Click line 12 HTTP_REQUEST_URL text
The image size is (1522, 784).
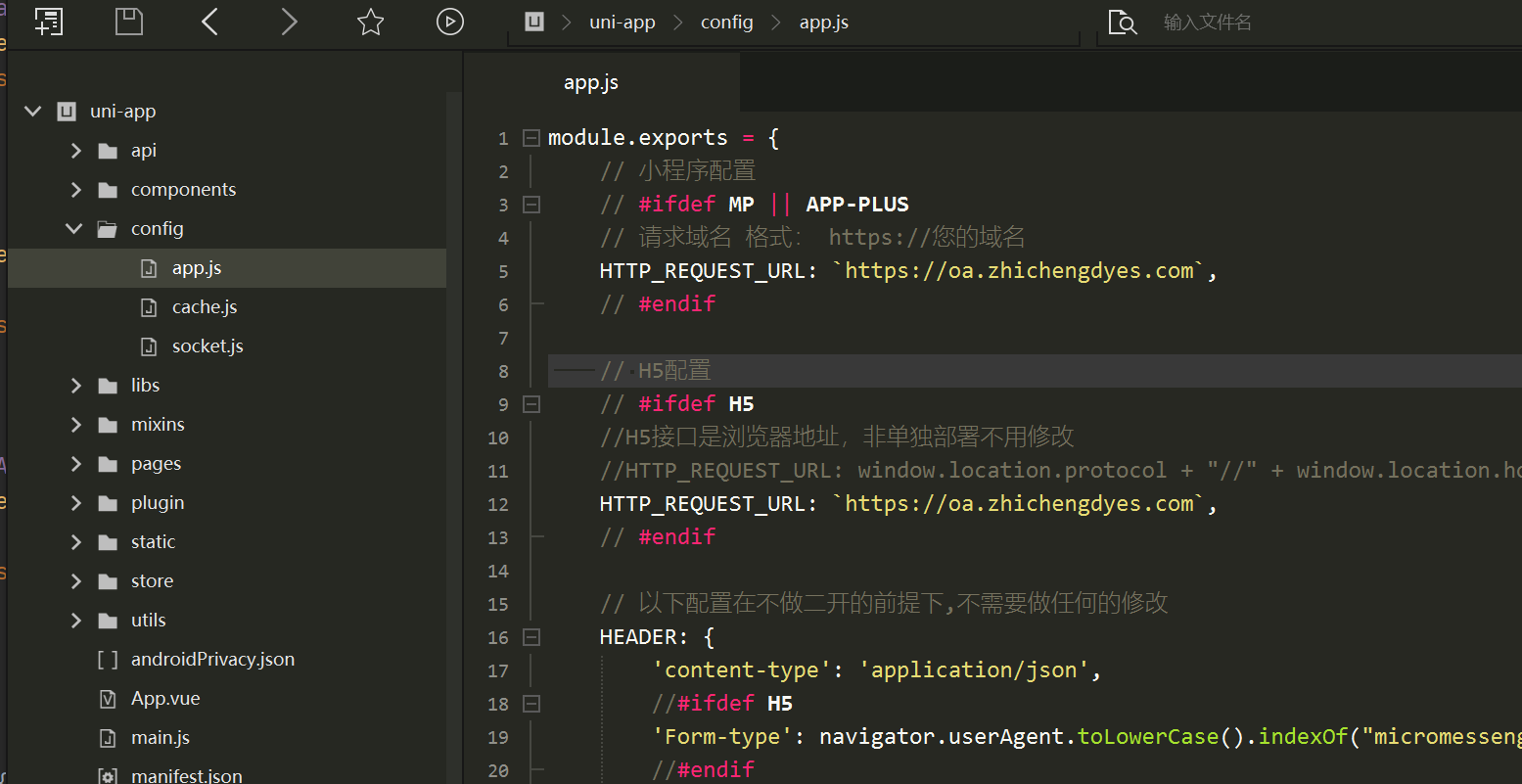point(704,504)
